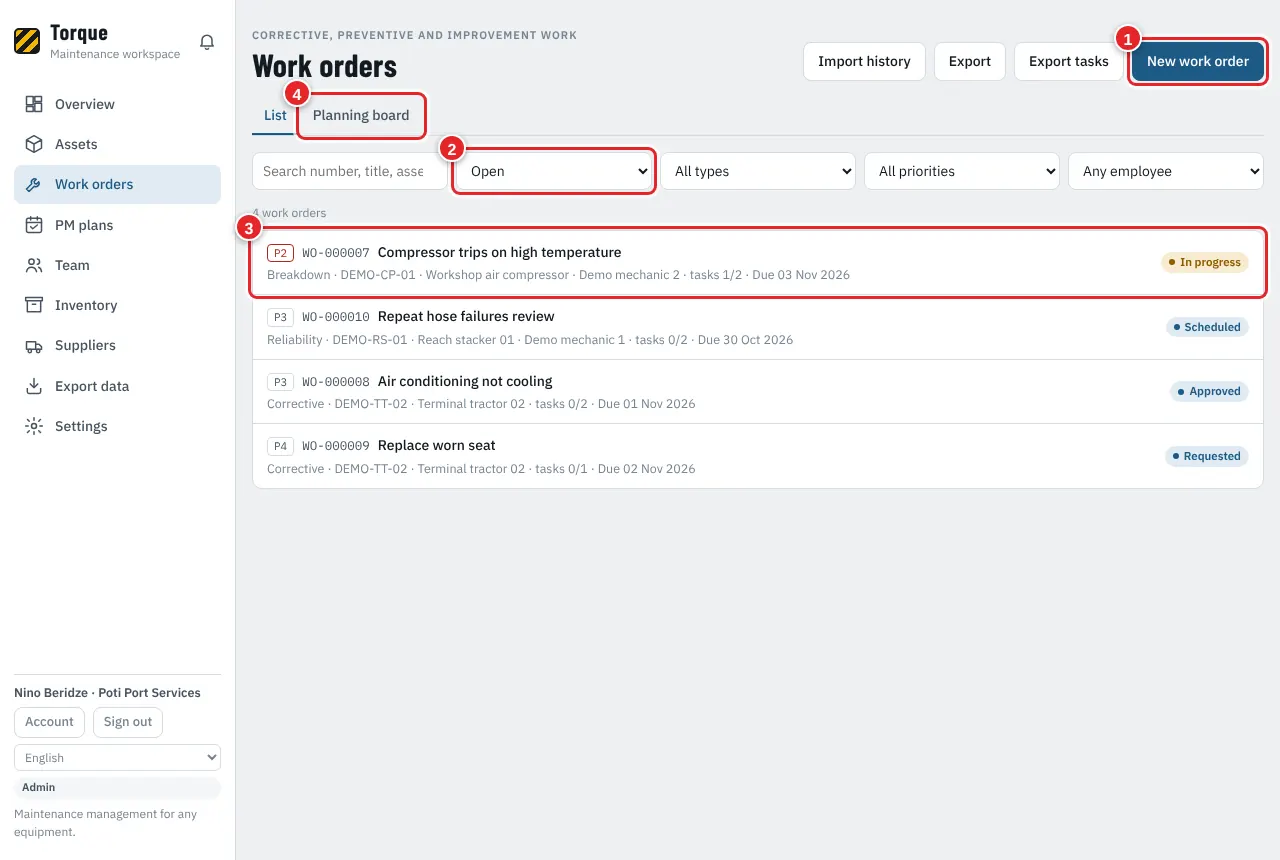Change the English language selector
The image size is (1280, 860).
click(x=117, y=758)
